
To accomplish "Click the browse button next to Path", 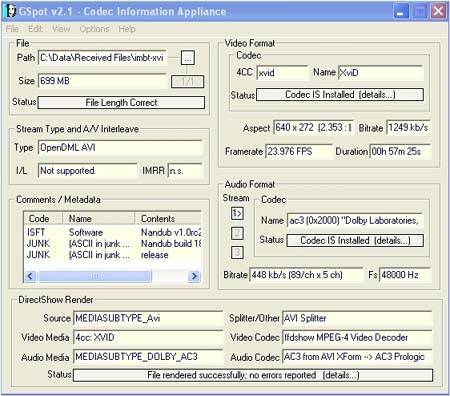I will [188, 58].
